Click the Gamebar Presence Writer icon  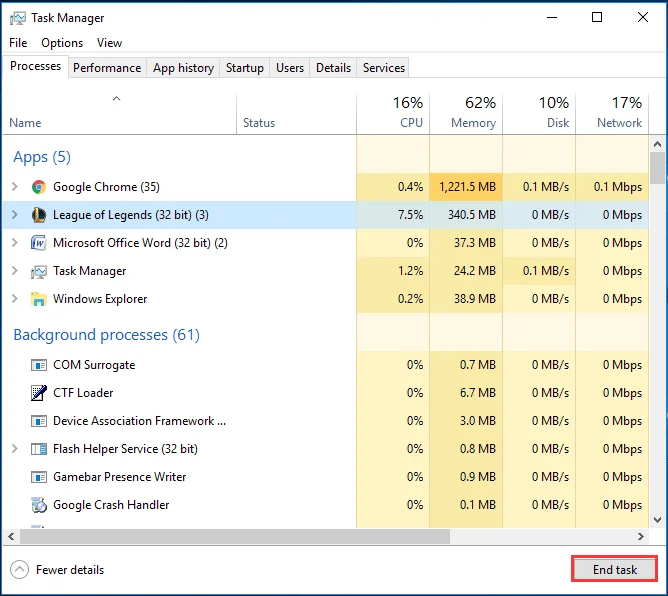(x=39, y=477)
